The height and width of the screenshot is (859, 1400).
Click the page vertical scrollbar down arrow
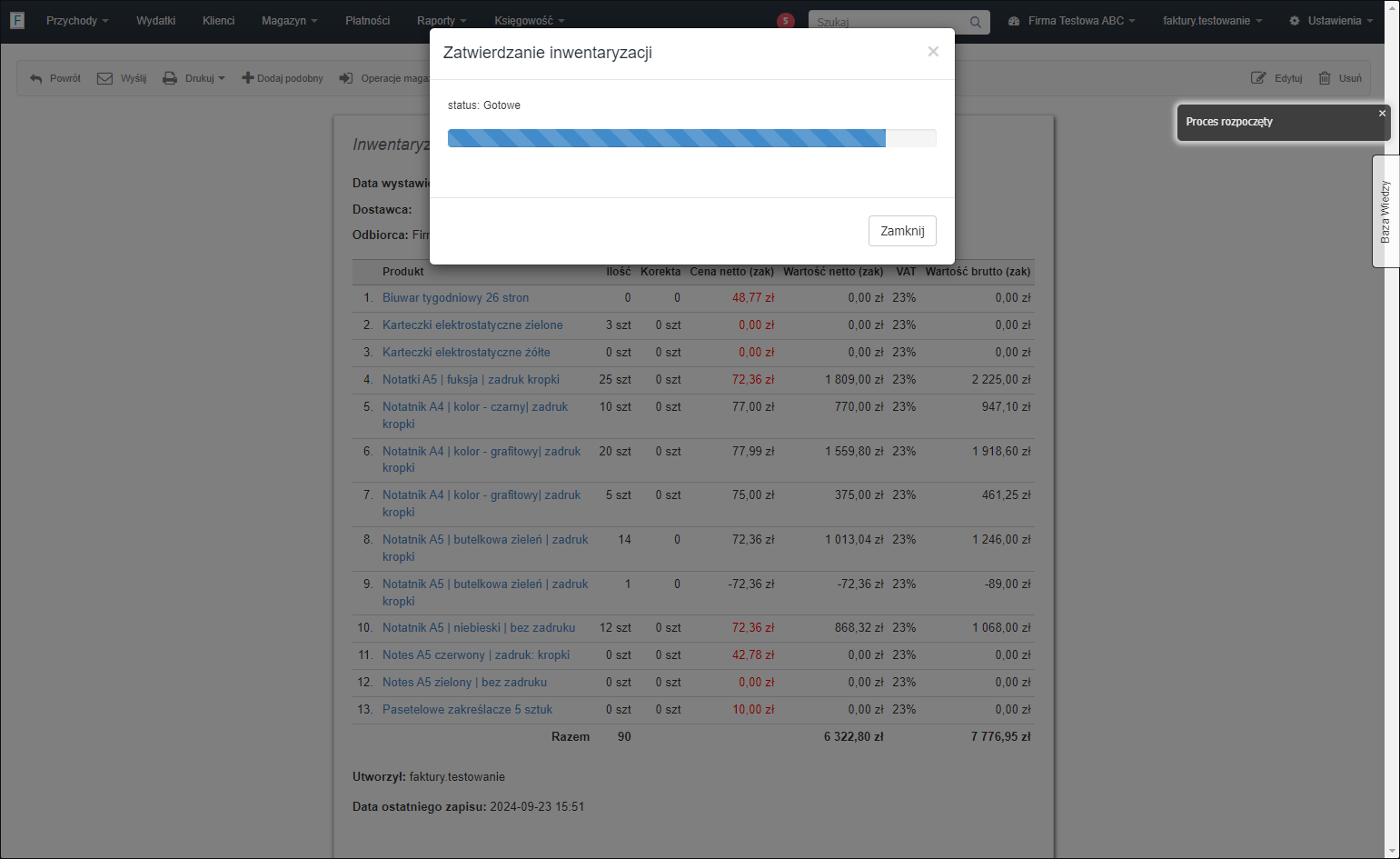click(1392, 851)
